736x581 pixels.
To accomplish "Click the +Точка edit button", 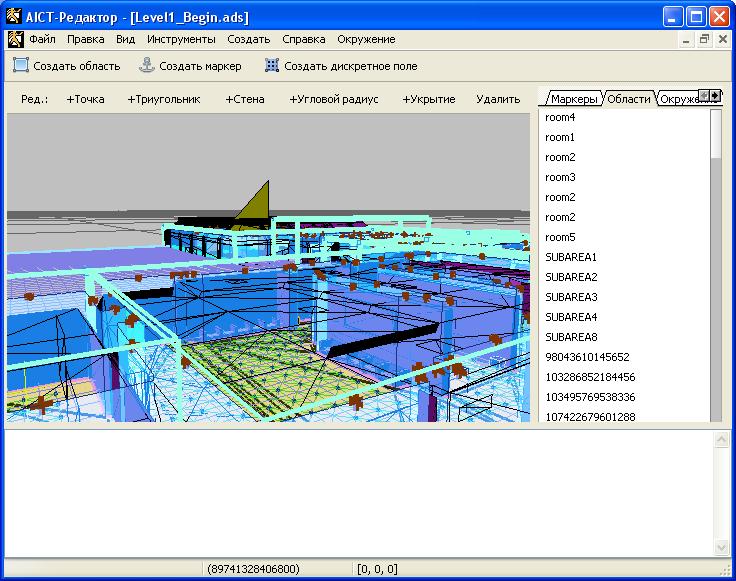I will (85, 99).
